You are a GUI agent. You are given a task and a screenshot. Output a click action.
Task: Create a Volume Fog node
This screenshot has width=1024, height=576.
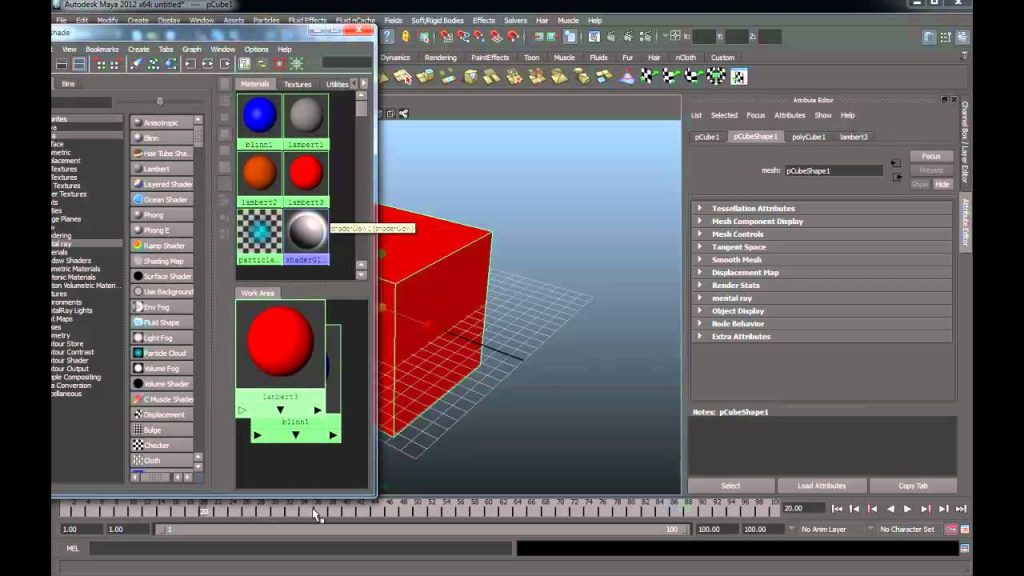point(162,368)
